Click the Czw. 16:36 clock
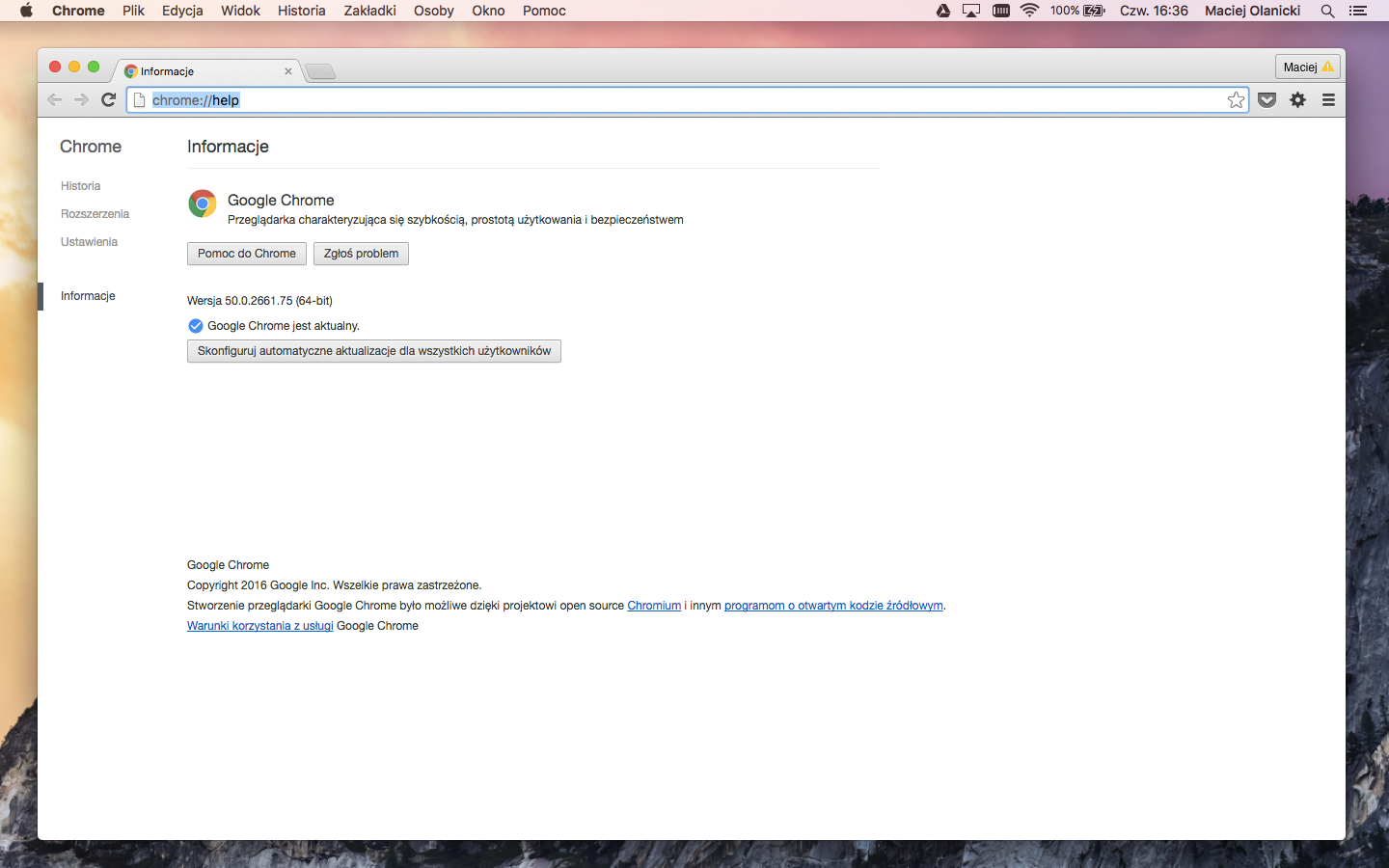This screenshot has width=1389, height=868. (1154, 11)
